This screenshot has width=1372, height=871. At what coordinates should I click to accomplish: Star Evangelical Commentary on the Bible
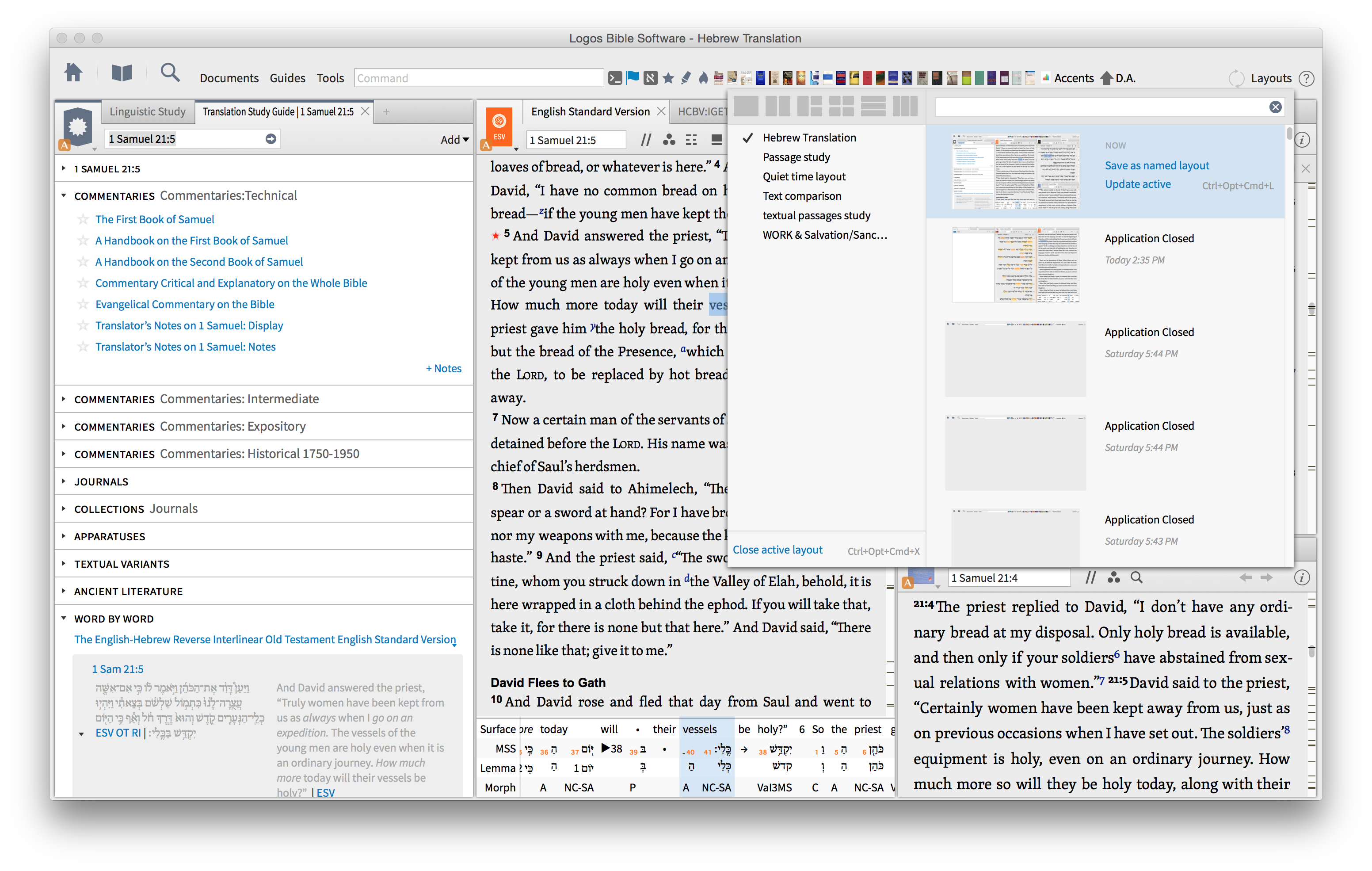(x=83, y=304)
